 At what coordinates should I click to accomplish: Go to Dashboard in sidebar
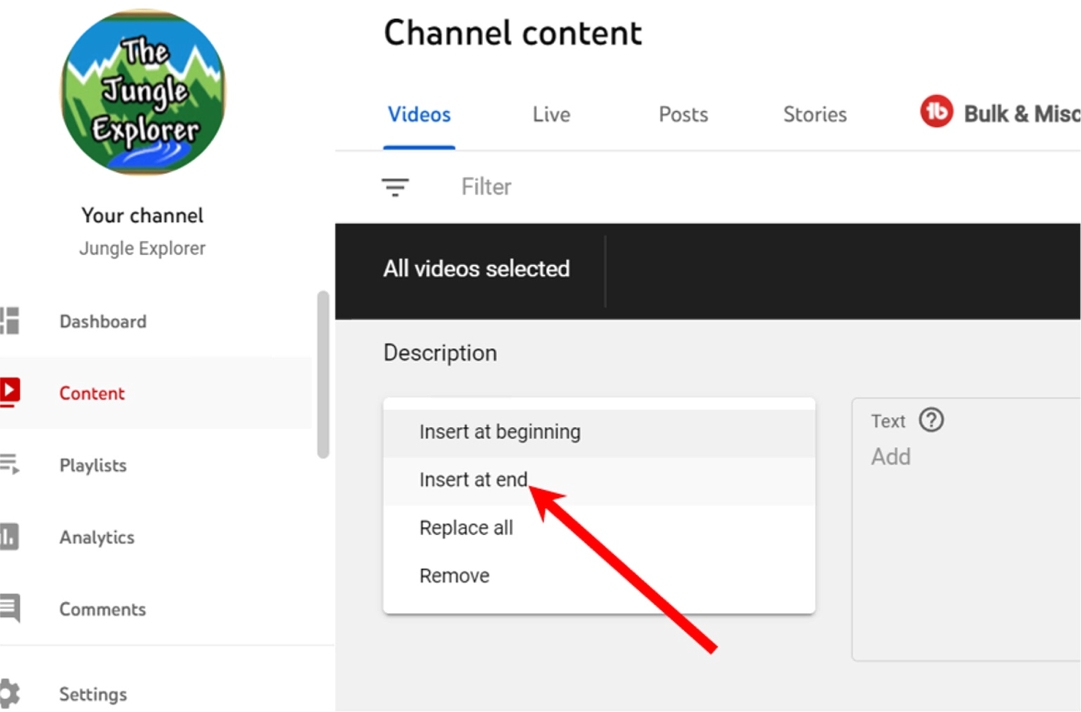pyautogui.click(x=103, y=322)
